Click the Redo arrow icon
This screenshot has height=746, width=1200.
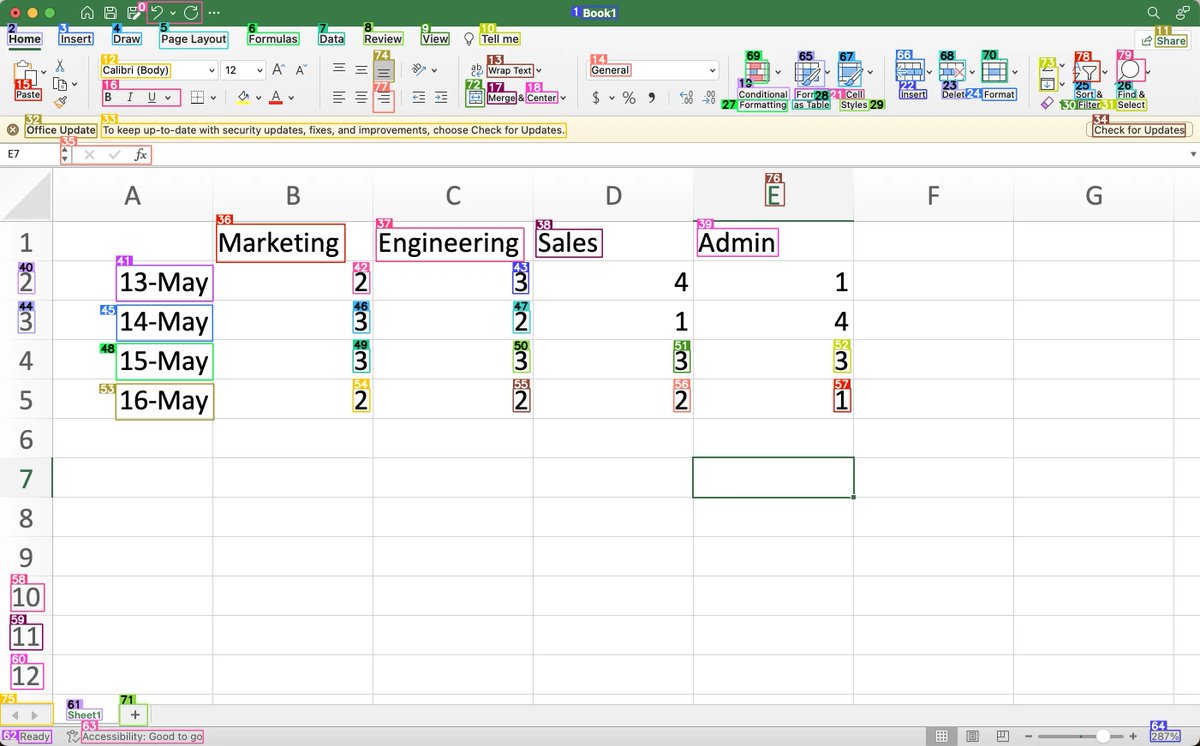point(191,13)
